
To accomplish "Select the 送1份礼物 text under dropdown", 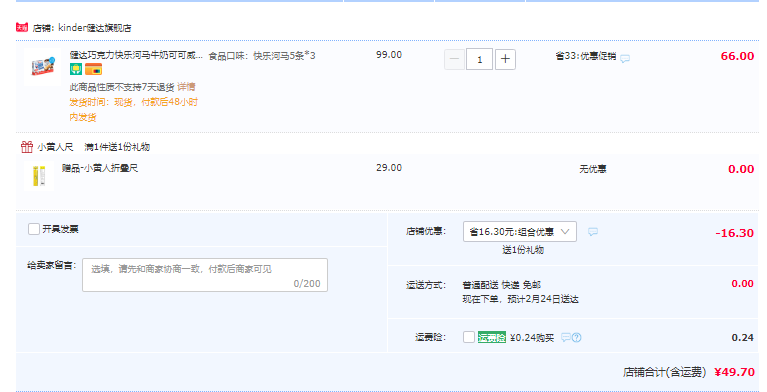I will click(523, 250).
